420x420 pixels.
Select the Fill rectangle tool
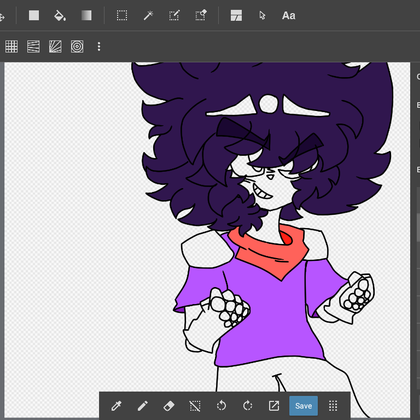(34, 15)
